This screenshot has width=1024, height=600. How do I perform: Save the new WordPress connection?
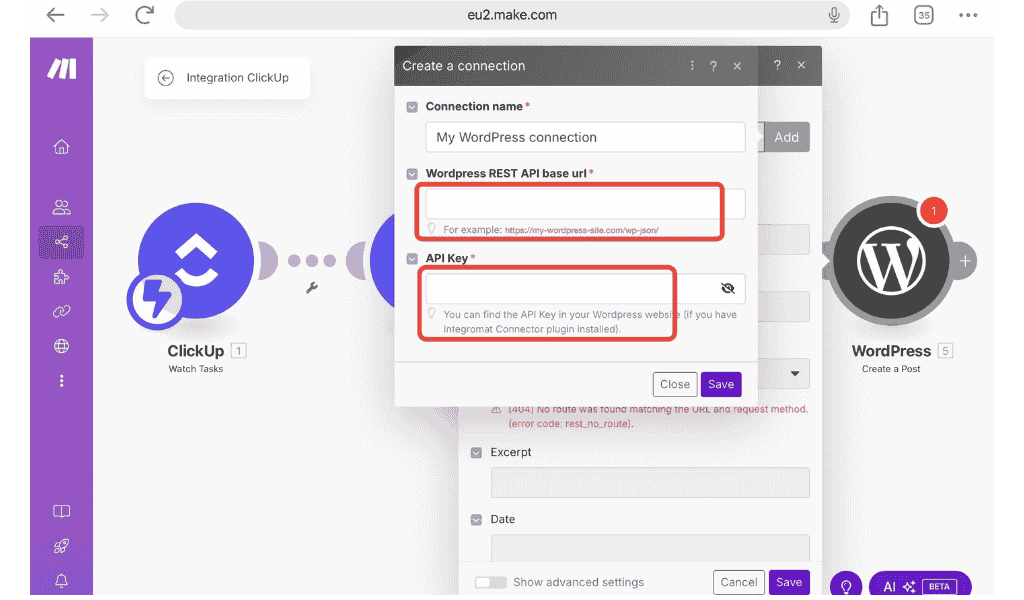click(x=721, y=385)
